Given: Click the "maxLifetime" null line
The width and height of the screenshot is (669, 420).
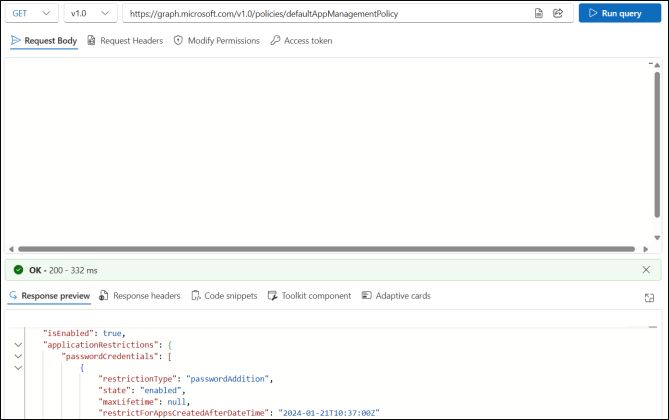Looking at the screenshot, I should click(144, 402).
